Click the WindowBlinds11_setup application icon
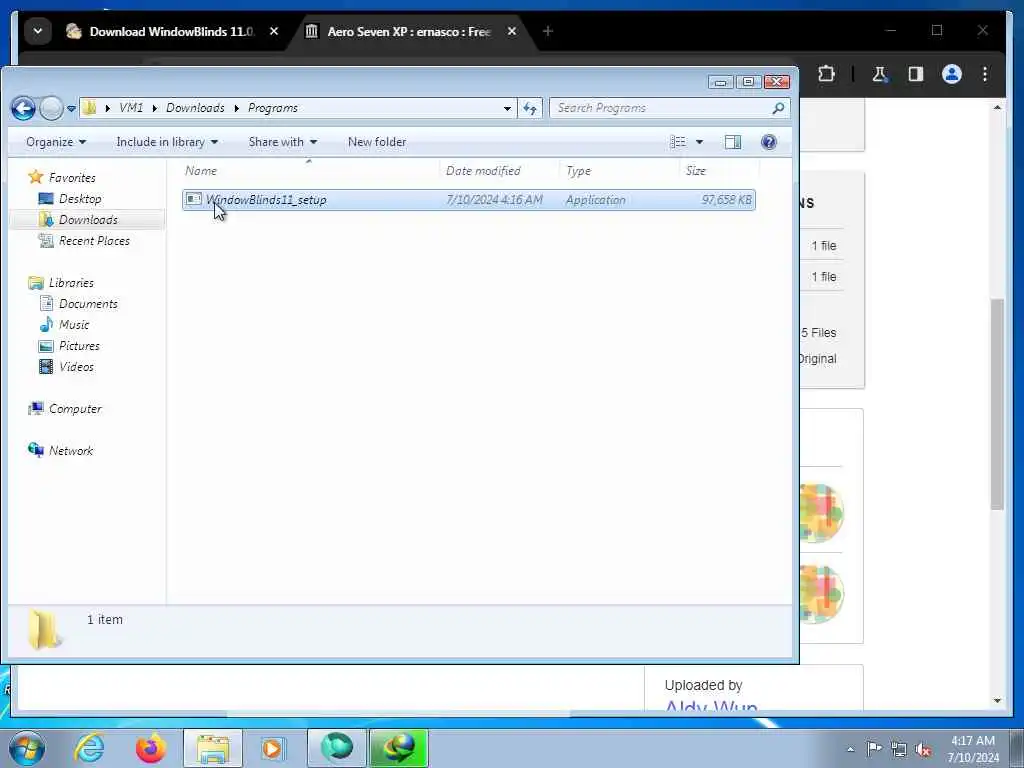The height and width of the screenshot is (768, 1024). [193, 199]
